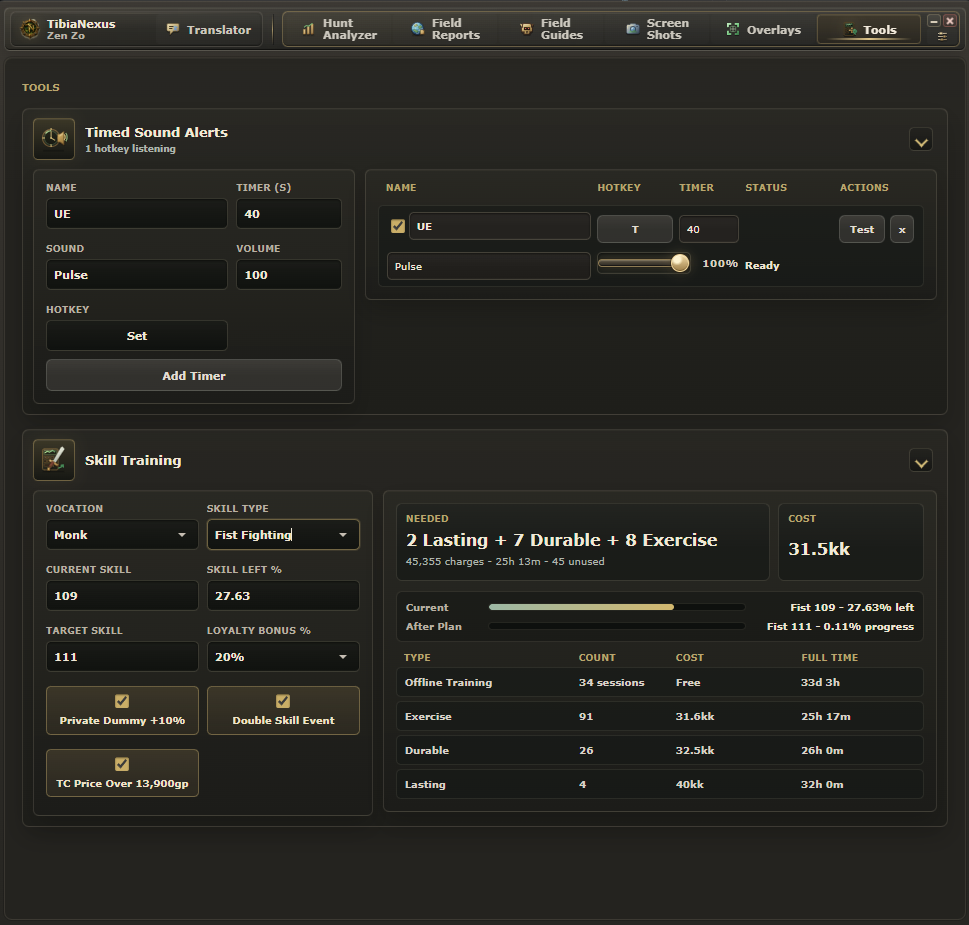Viewport: 969px width, 925px height.
Task: Click the Tools tab icon
Action: click(851, 29)
